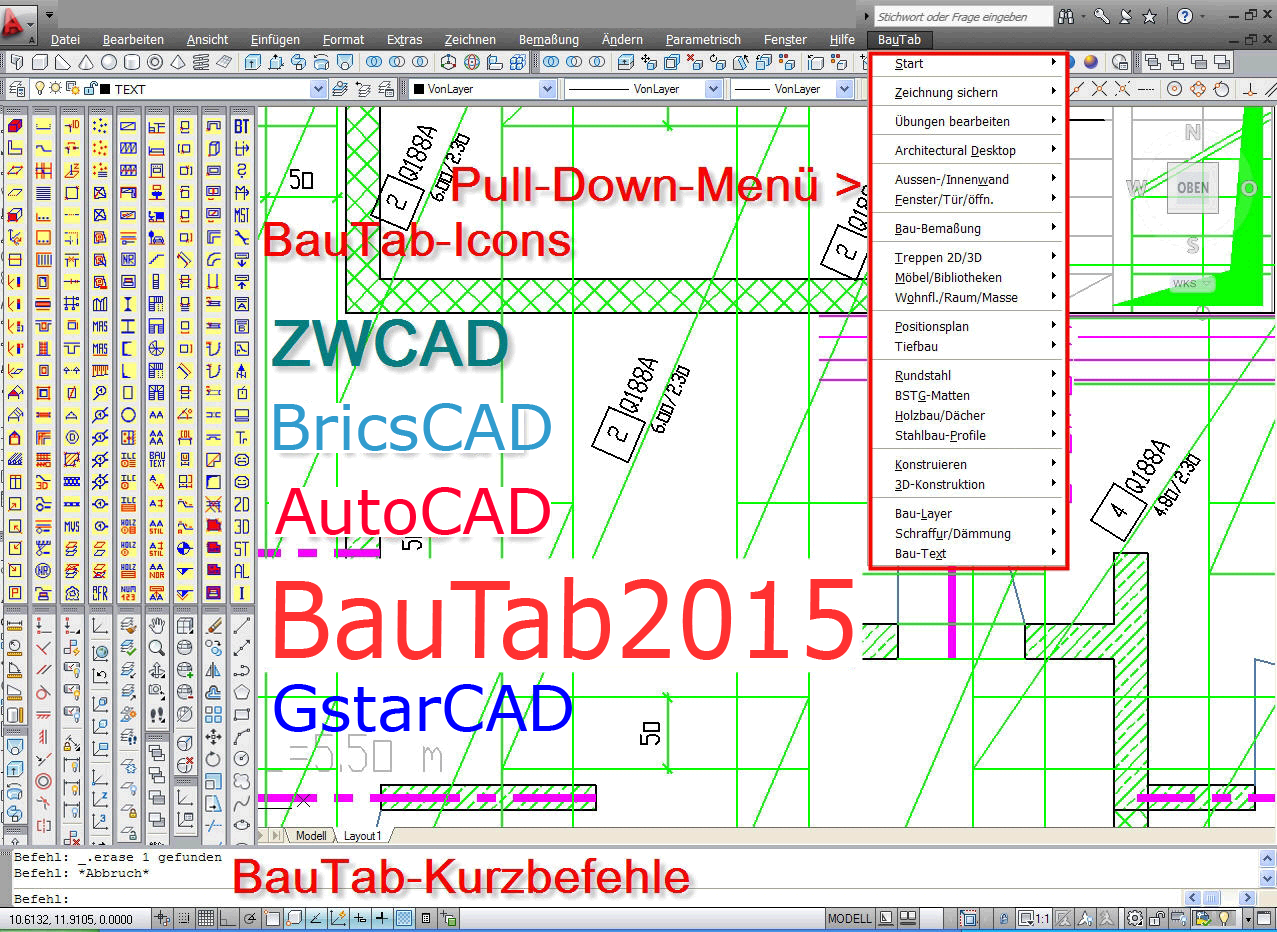Click the Linear dimension tool icon
Screen dimensions: 1277x932
tap(15, 626)
